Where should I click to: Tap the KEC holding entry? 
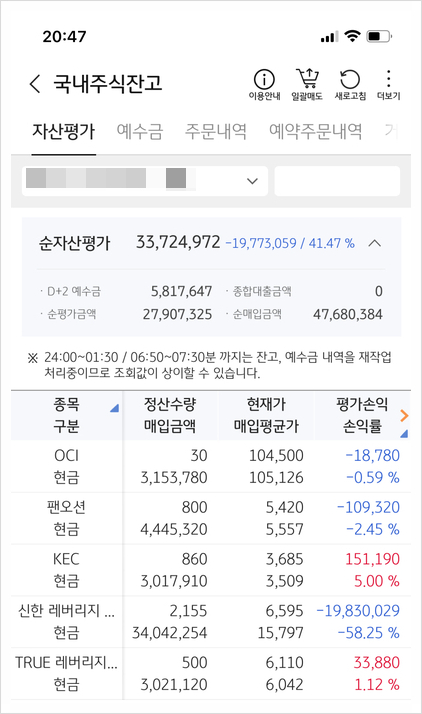click(211, 570)
